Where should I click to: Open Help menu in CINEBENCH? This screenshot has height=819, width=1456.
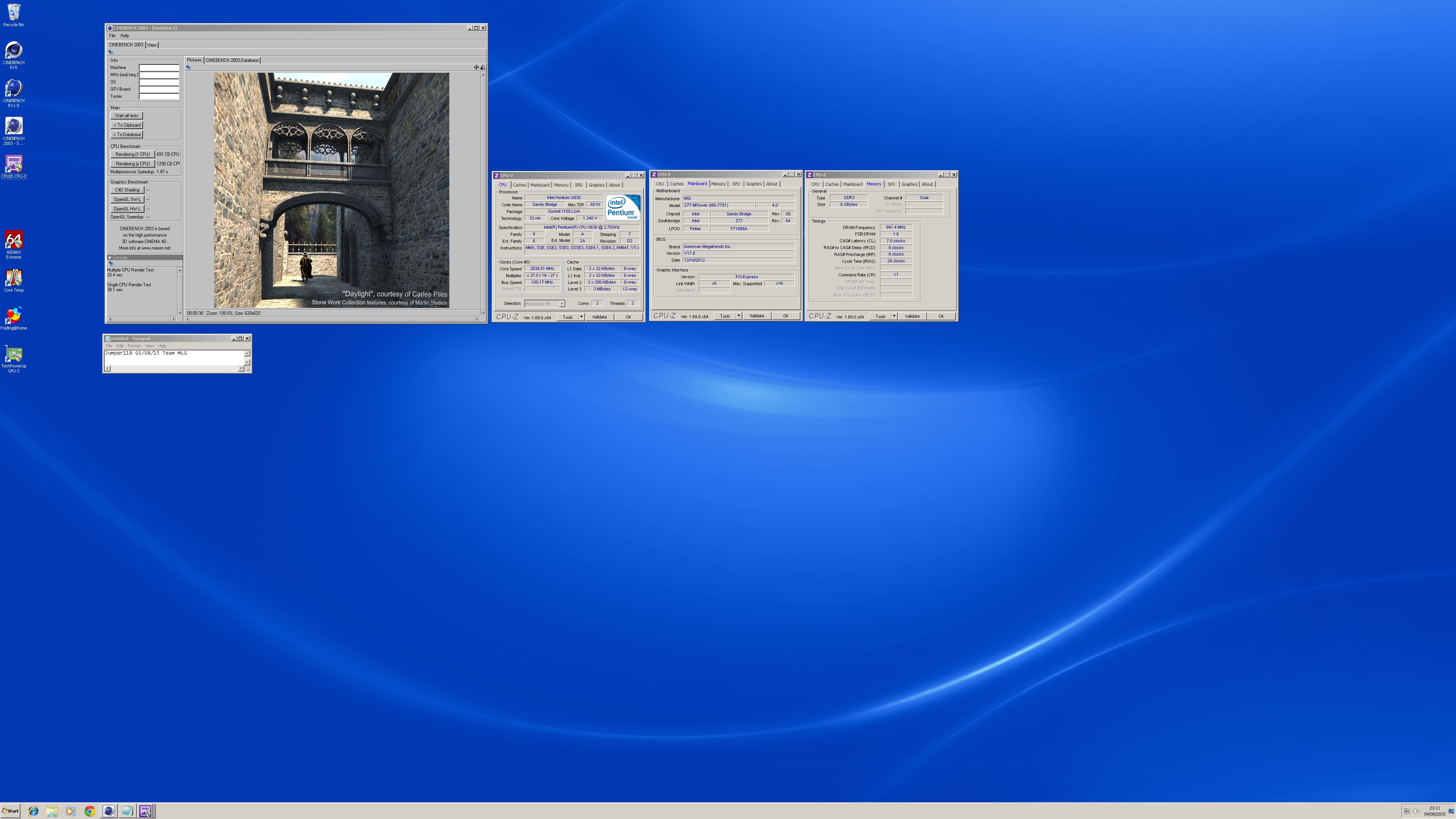125,36
